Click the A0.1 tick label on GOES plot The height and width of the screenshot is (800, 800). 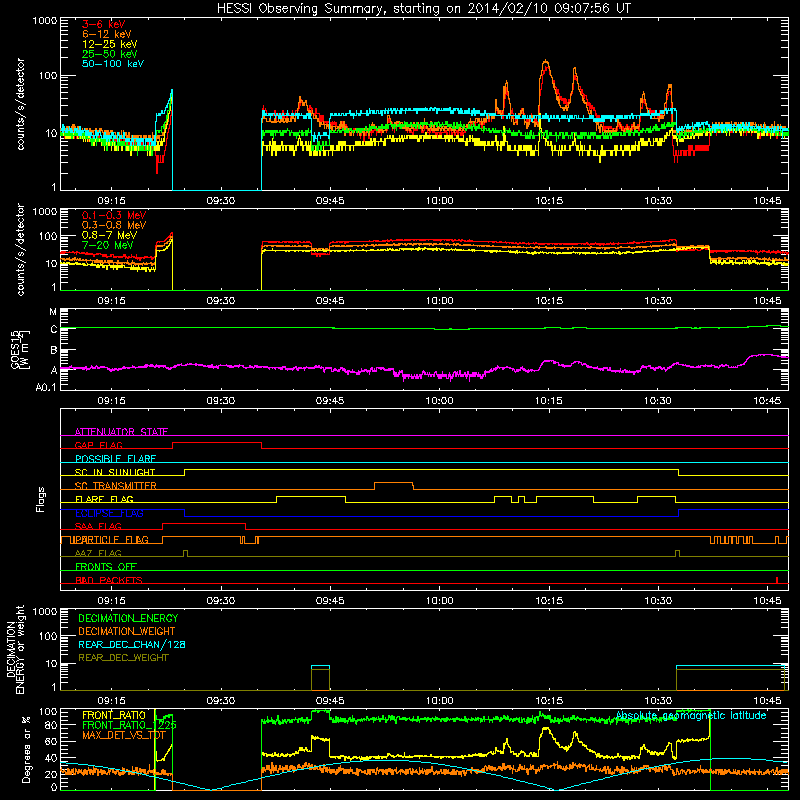click(46, 388)
